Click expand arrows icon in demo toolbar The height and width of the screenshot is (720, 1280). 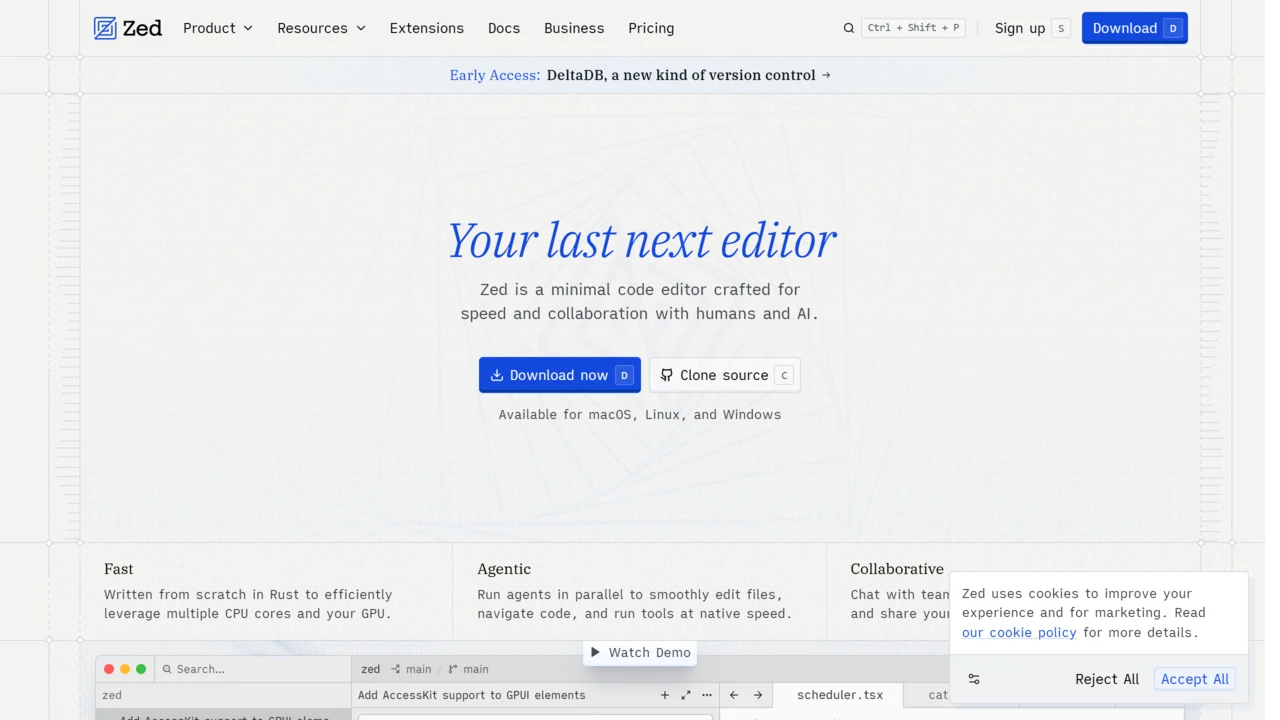coord(686,695)
